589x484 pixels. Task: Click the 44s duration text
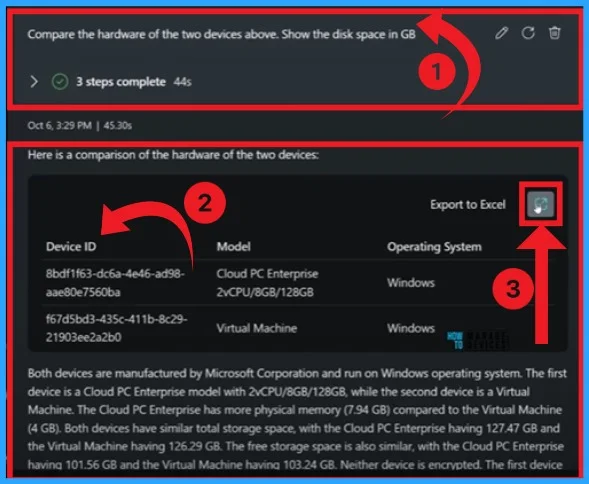pyautogui.click(x=183, y=82)
